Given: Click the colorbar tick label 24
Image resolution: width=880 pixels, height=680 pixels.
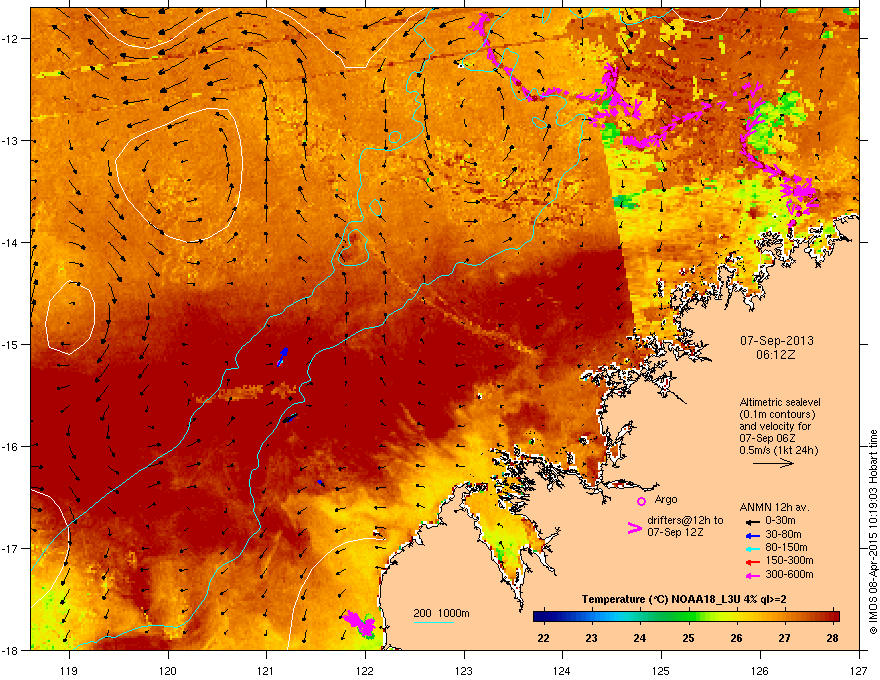Looking at the screenshot, I should click(x=639, y=638).
